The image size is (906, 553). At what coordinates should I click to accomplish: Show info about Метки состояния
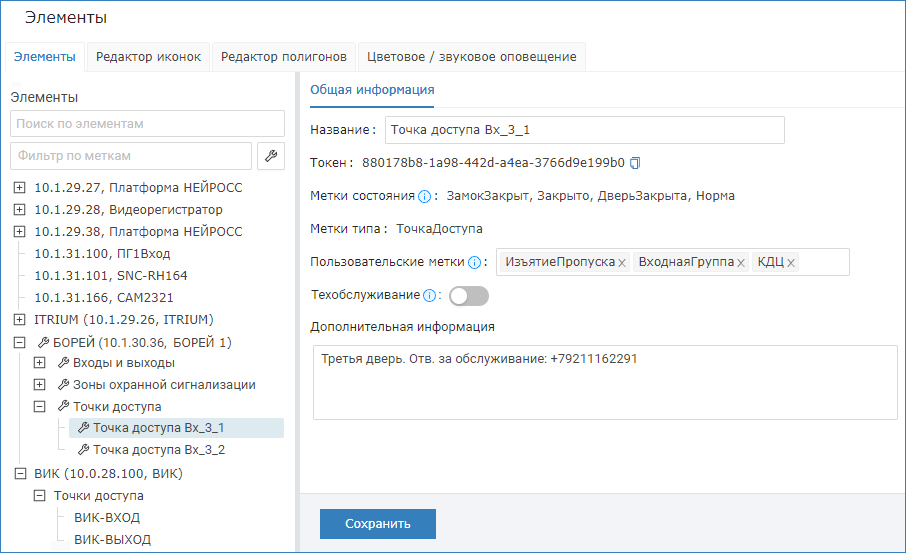(x=424, y=196)
